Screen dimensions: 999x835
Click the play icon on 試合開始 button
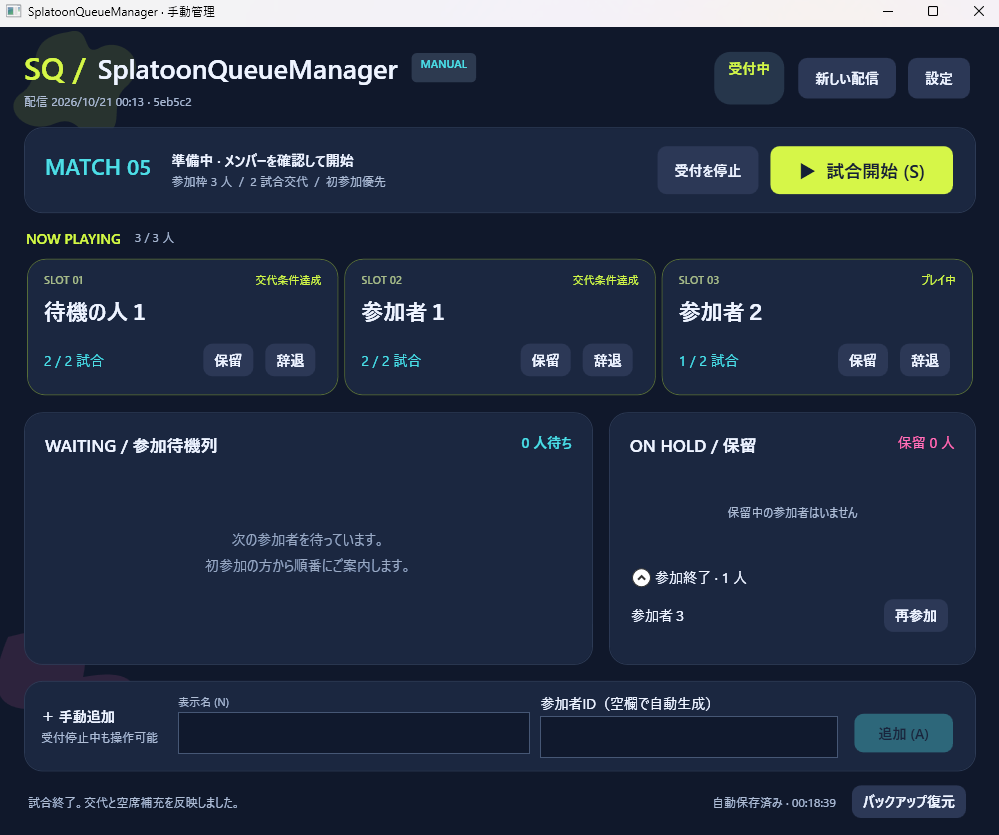[x=807, y=171]
